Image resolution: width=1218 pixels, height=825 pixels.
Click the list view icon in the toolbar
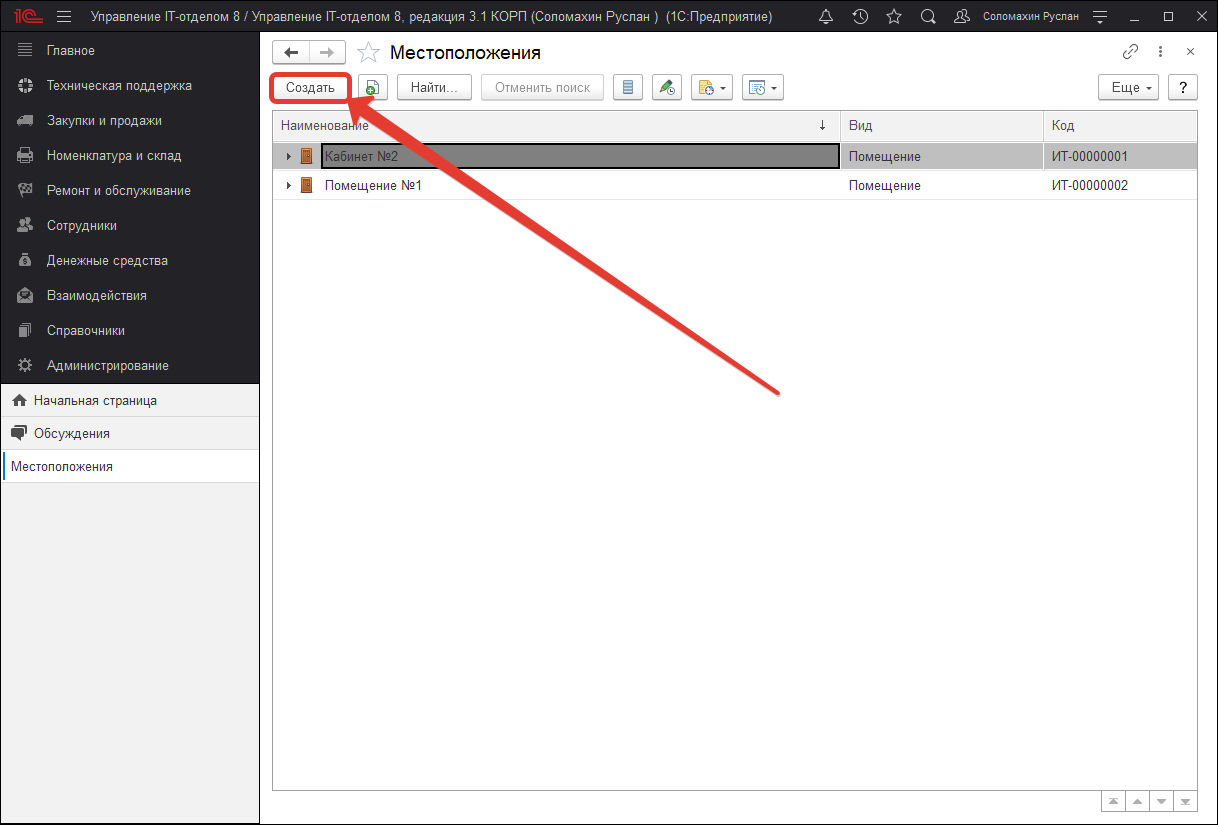tap(628, 88)
